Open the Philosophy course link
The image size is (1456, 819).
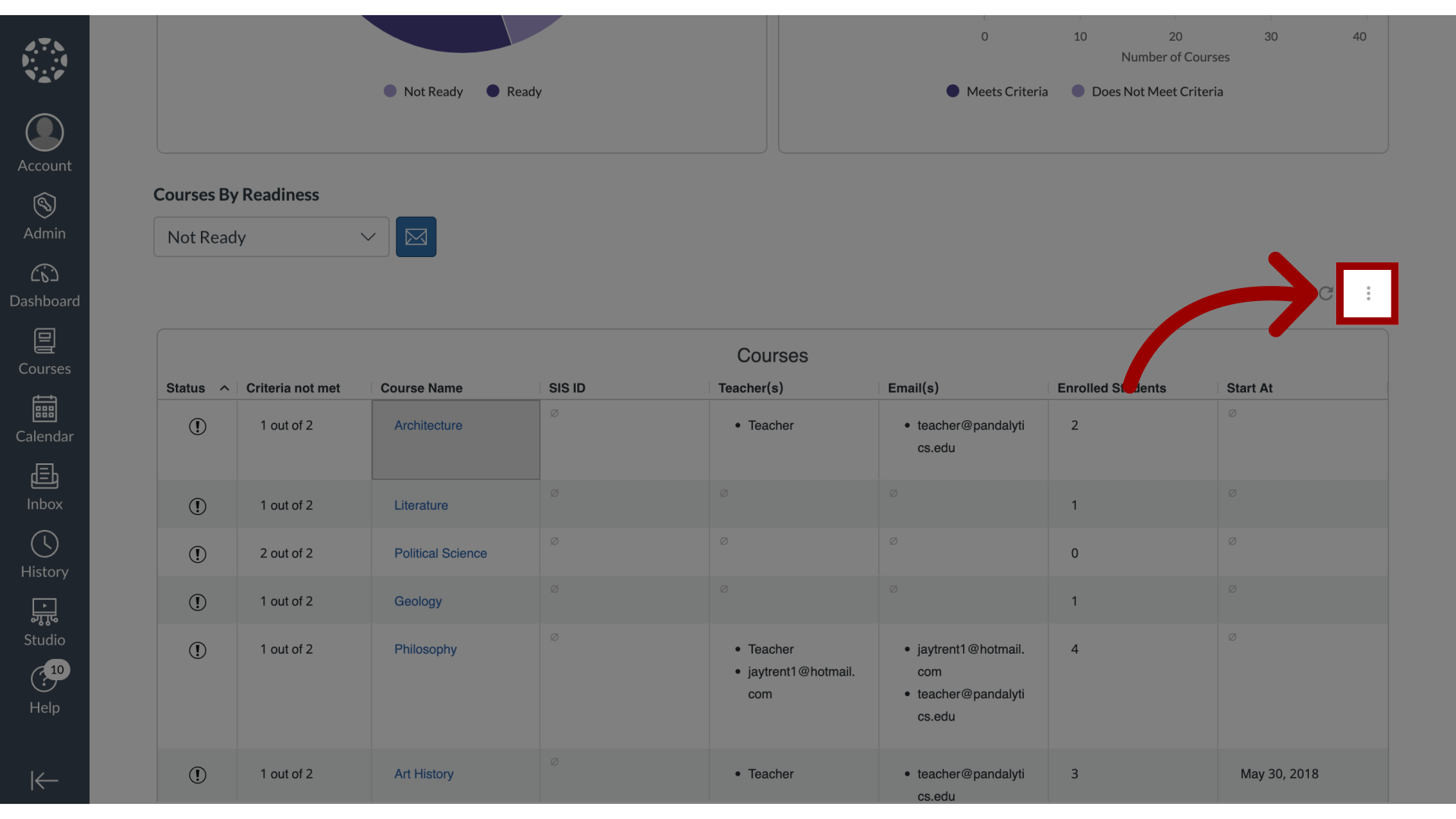click(x=425, y=650)
